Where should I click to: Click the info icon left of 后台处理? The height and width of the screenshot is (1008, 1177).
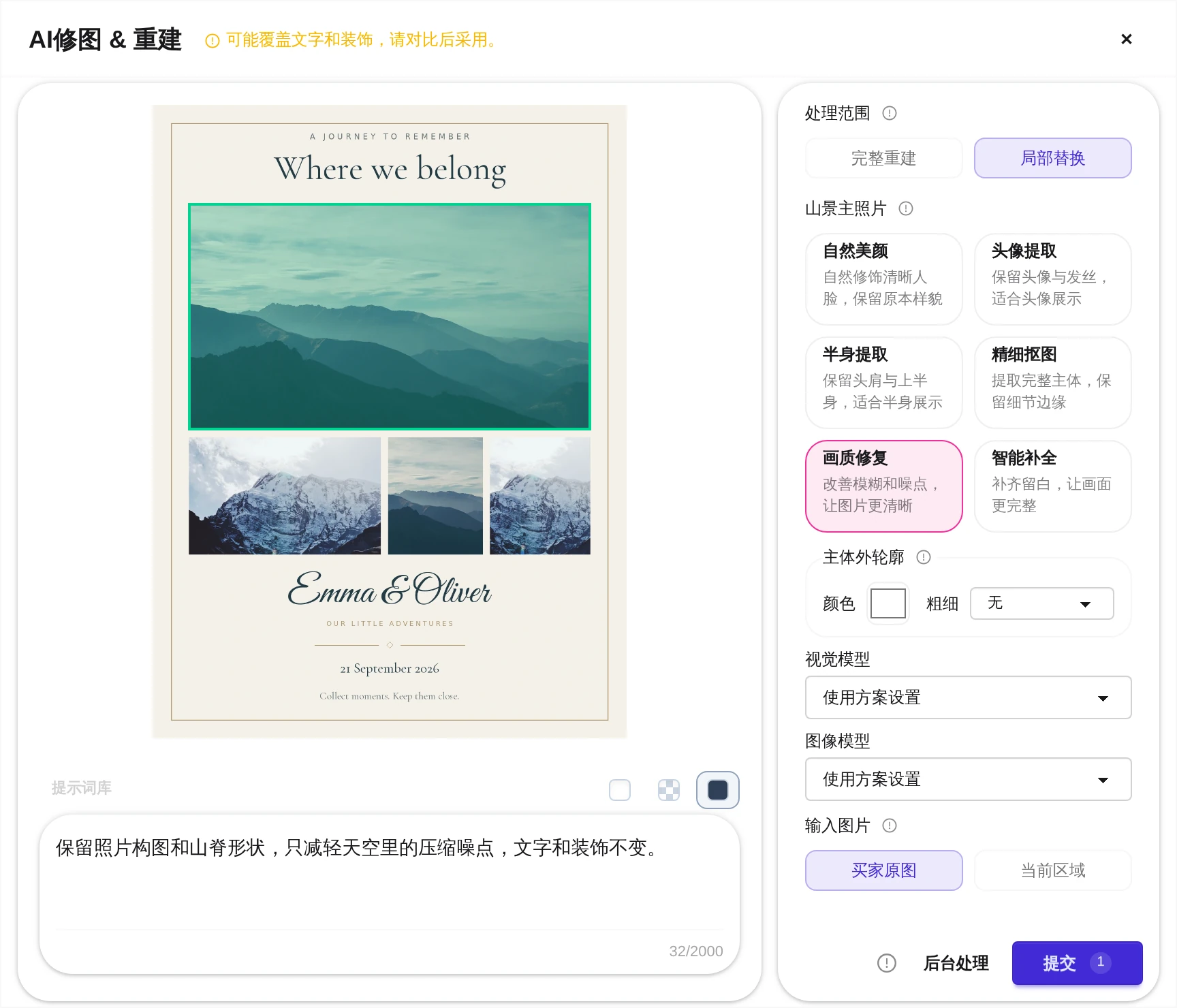[887, 963]
